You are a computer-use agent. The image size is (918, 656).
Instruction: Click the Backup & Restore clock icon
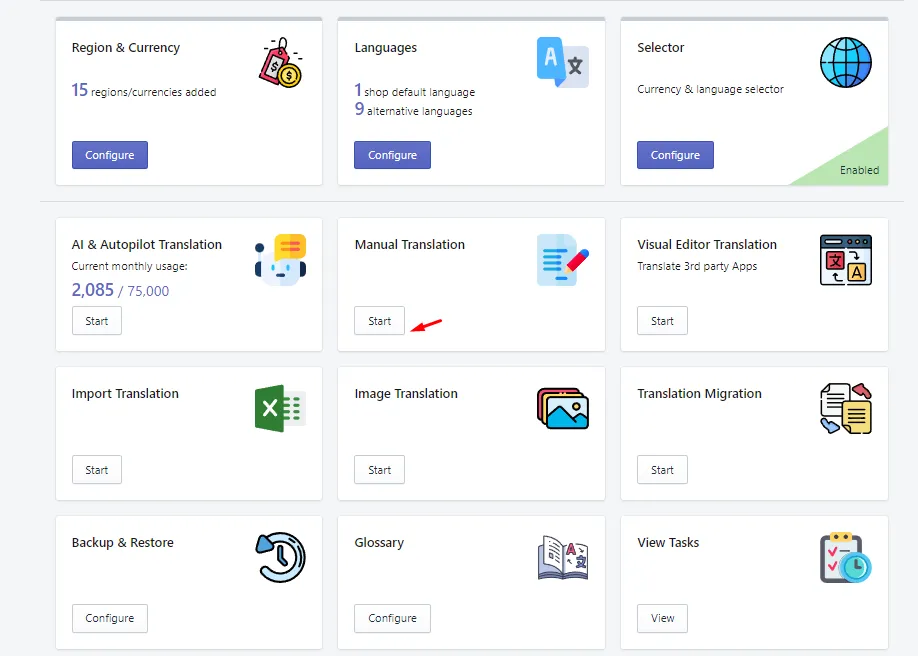tap(280, 557)
